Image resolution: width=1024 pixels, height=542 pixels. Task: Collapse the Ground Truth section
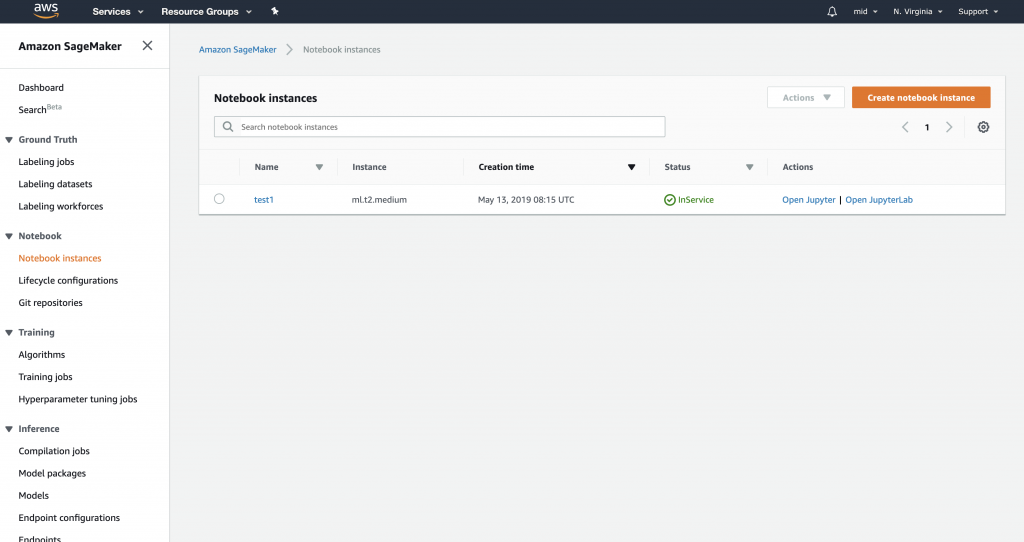pyautogui.click(x=9, y=140)
